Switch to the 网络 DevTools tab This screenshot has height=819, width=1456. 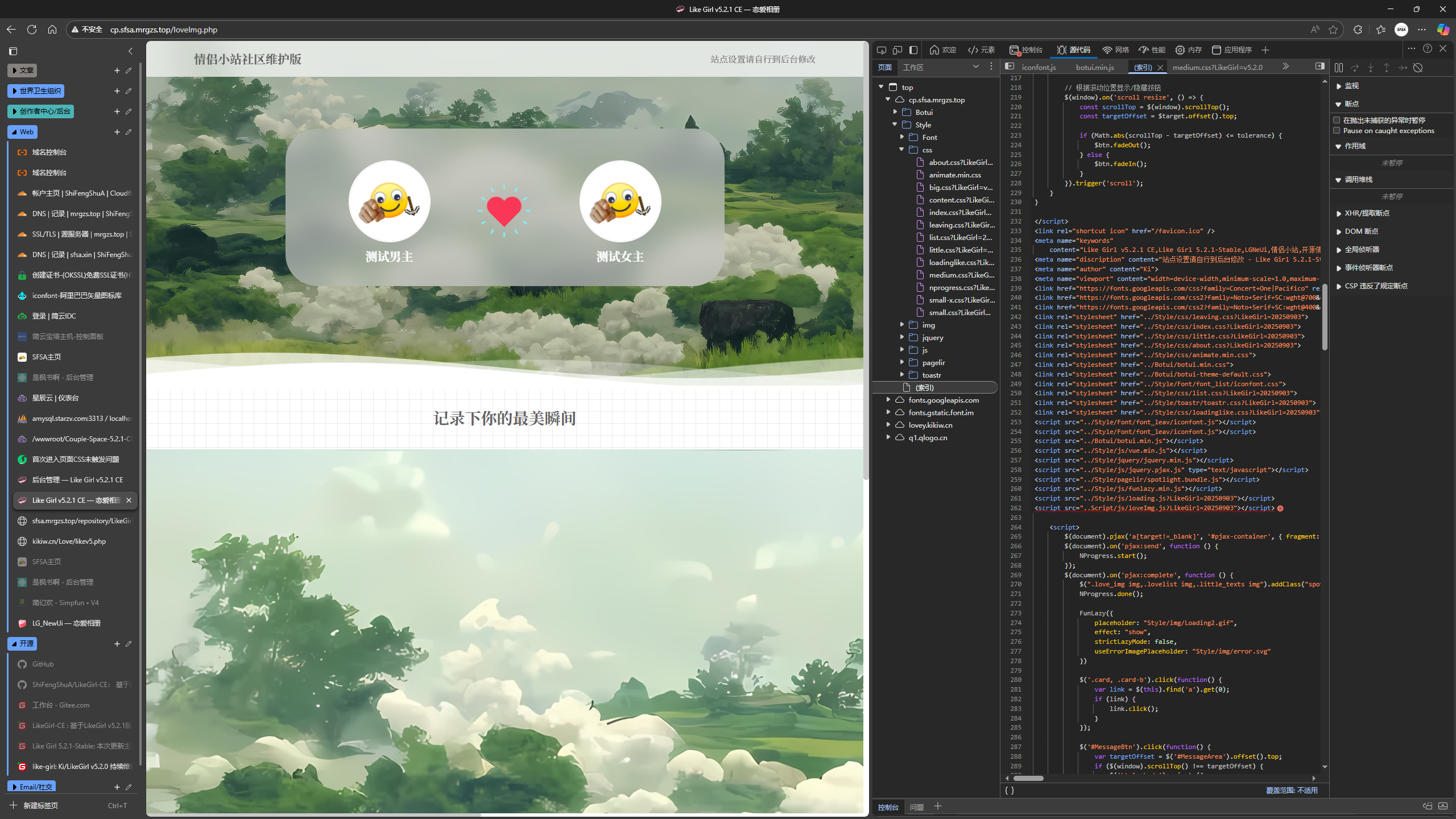tap(1115, 50)
